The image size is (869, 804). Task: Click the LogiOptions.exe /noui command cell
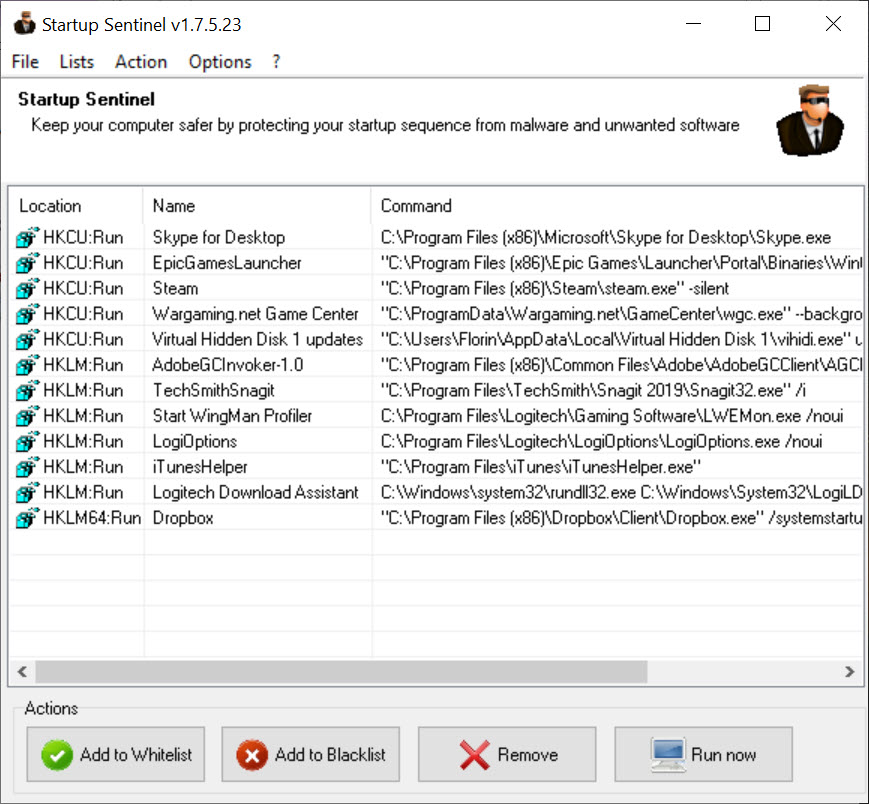tap(601, 441)
